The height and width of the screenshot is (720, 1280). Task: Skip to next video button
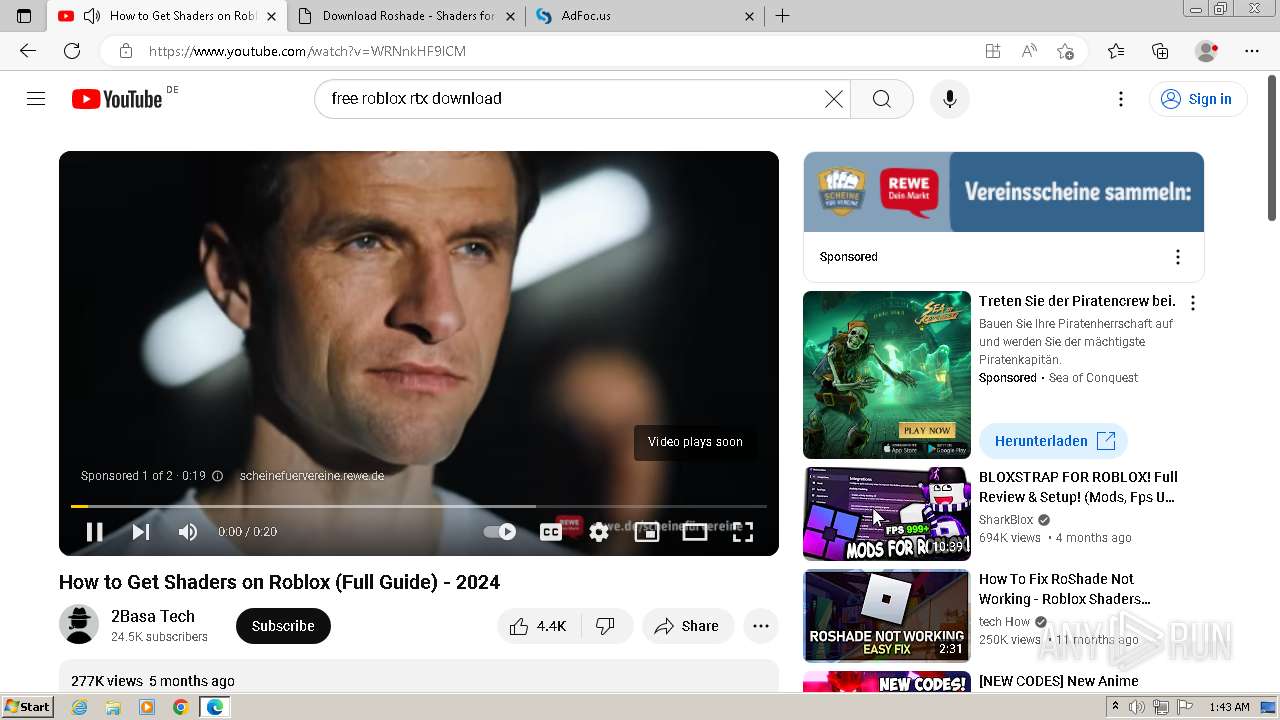click(141, 532)
